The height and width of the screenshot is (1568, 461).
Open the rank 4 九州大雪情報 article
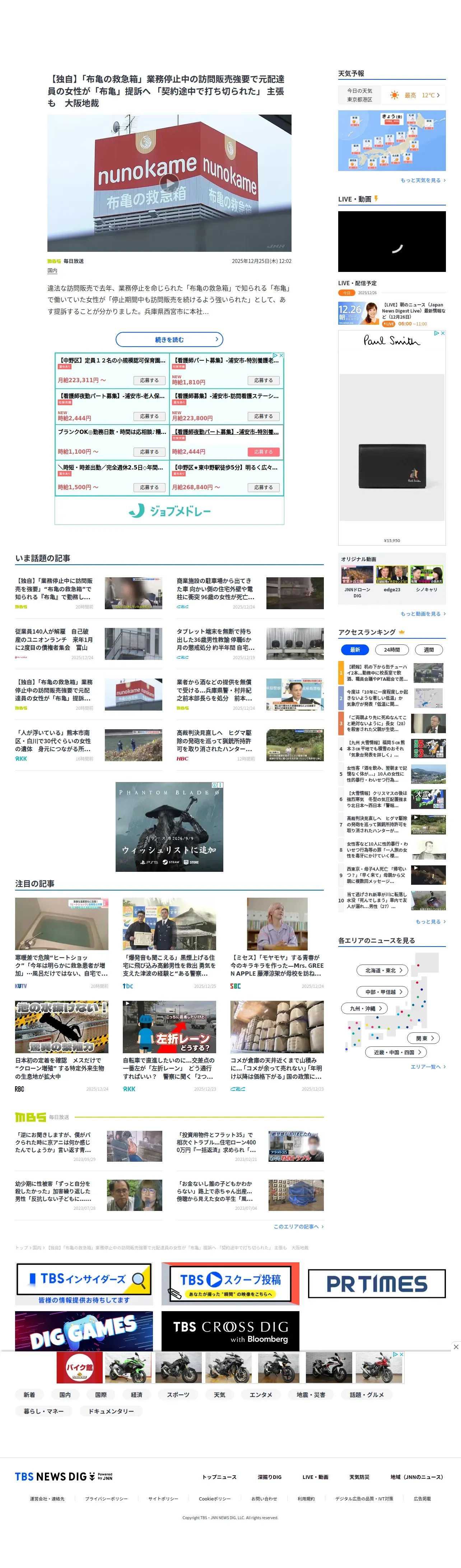[392, 748]
